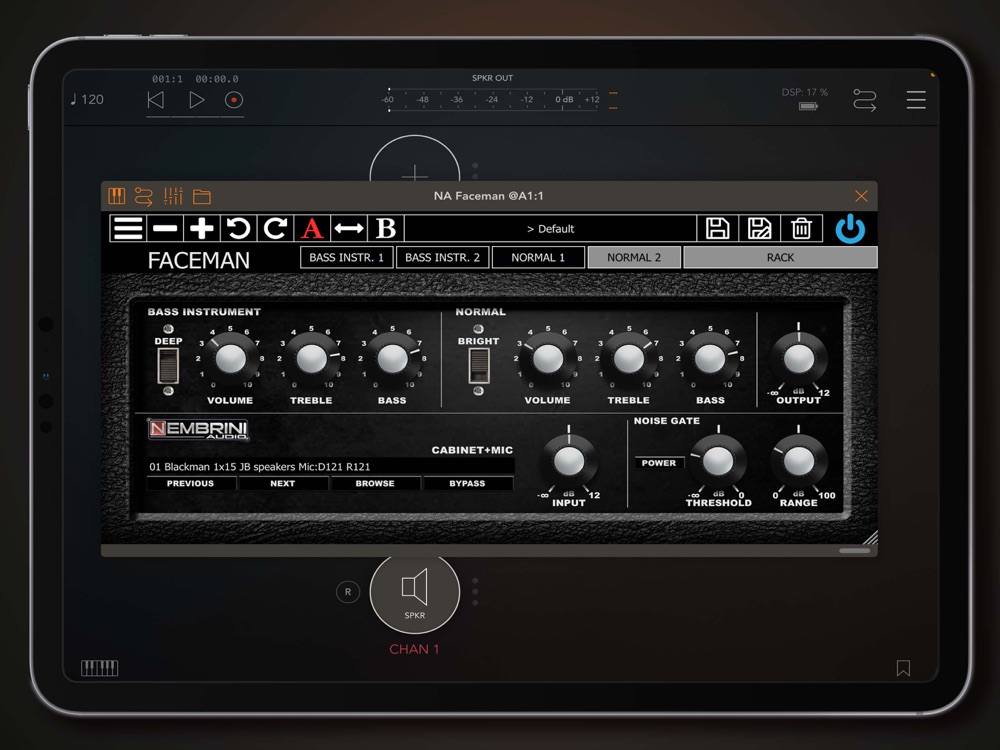
Task: Close the NA Faceman plugin window
Action: point(861,196)
